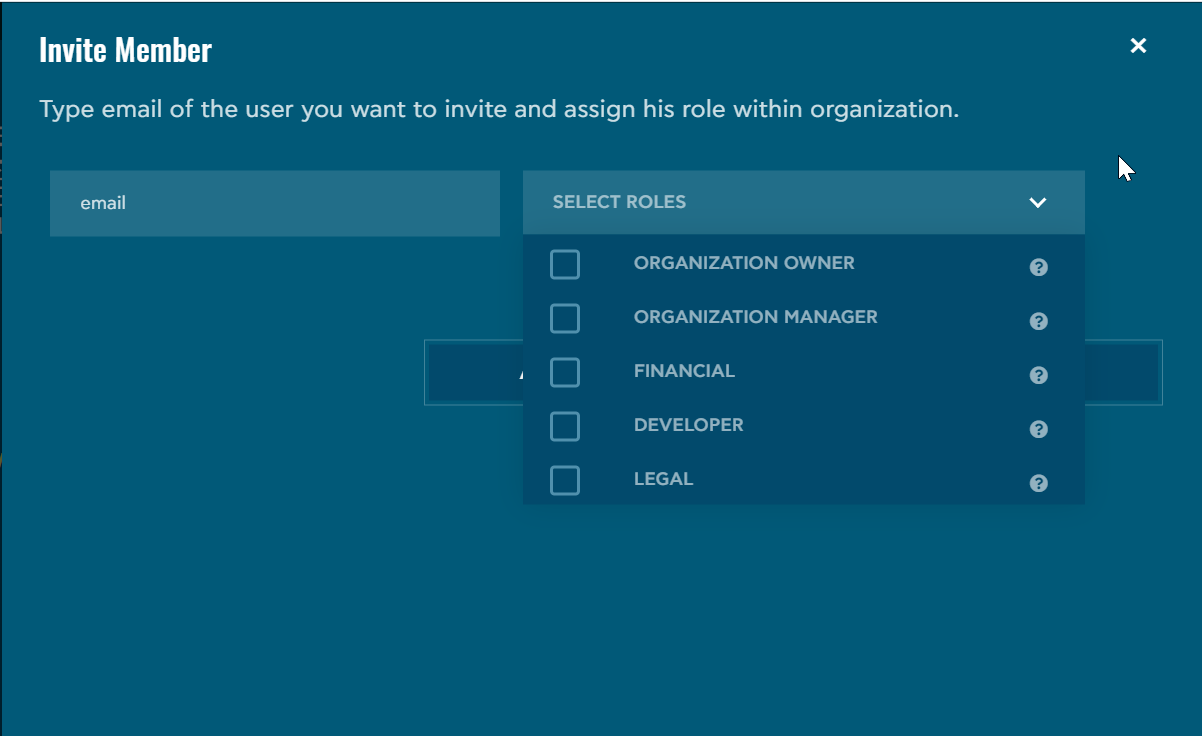
Task: Mark the Legal role checkbox
Action: tap(565, 481)
